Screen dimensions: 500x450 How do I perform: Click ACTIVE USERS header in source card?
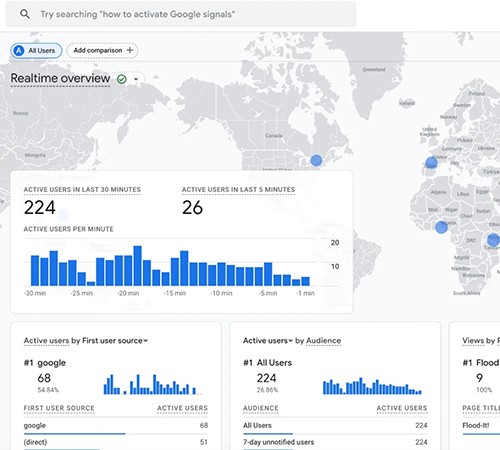[182, 408]
